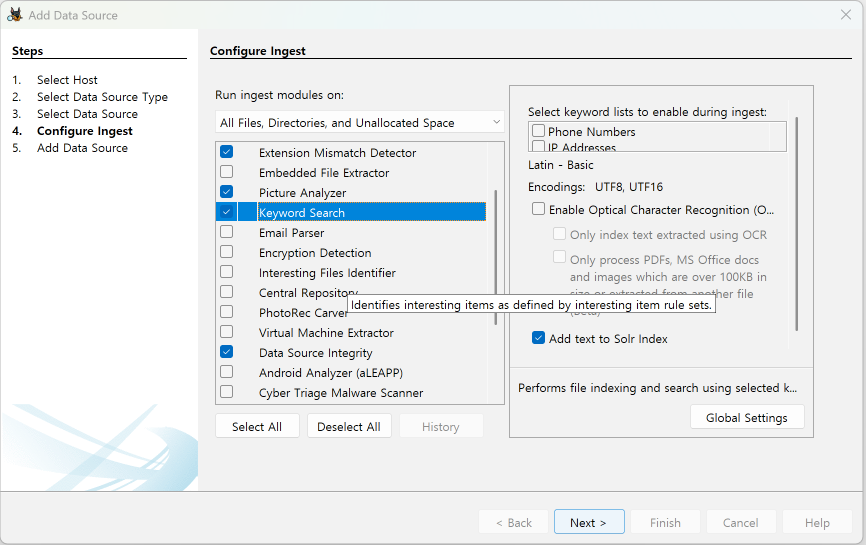Open the Run ingest modules on dropdown
This screenshot has width=866, height=545.
point(360,123)
